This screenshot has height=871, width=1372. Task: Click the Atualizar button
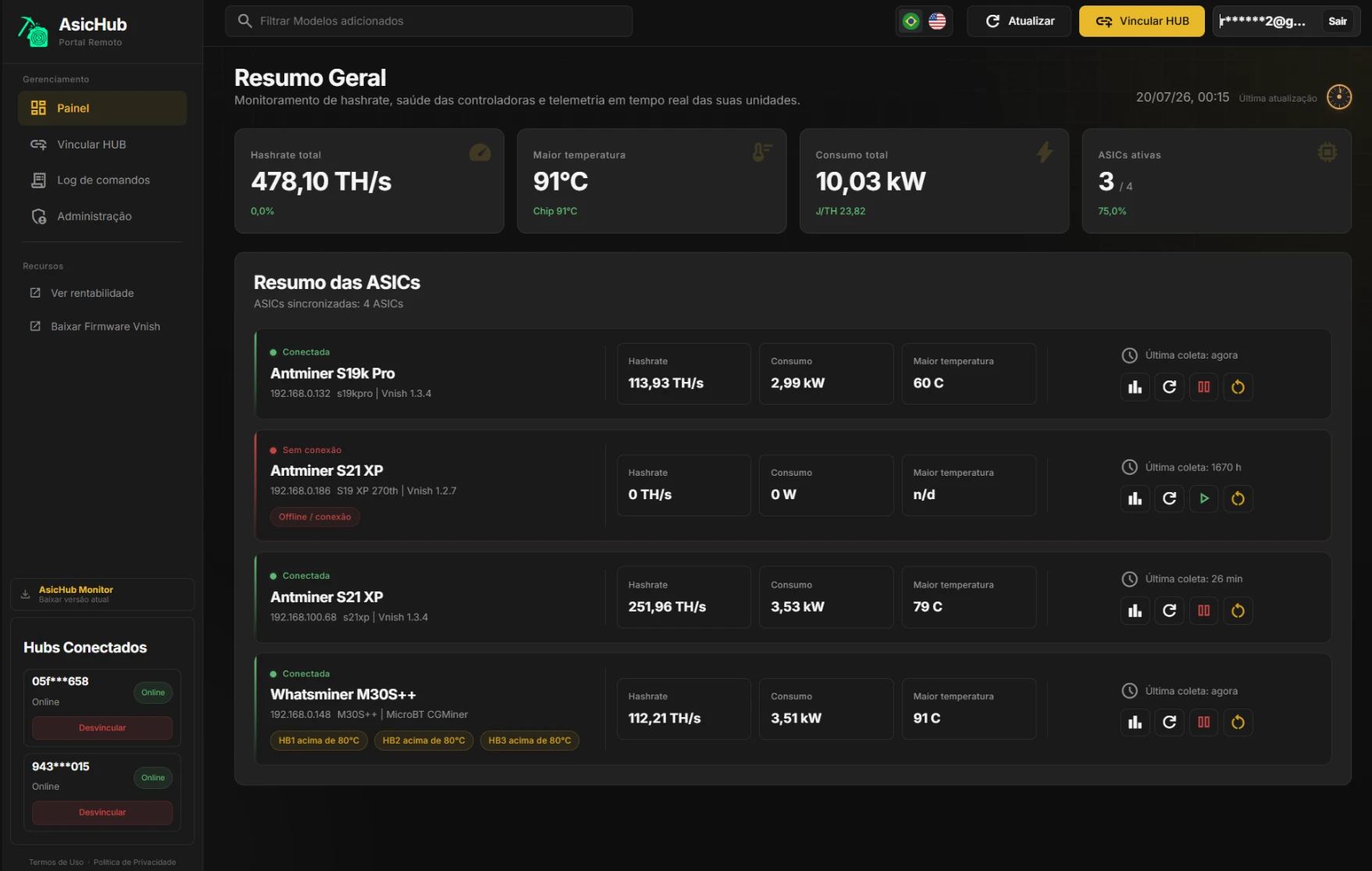coord(1019,21)
